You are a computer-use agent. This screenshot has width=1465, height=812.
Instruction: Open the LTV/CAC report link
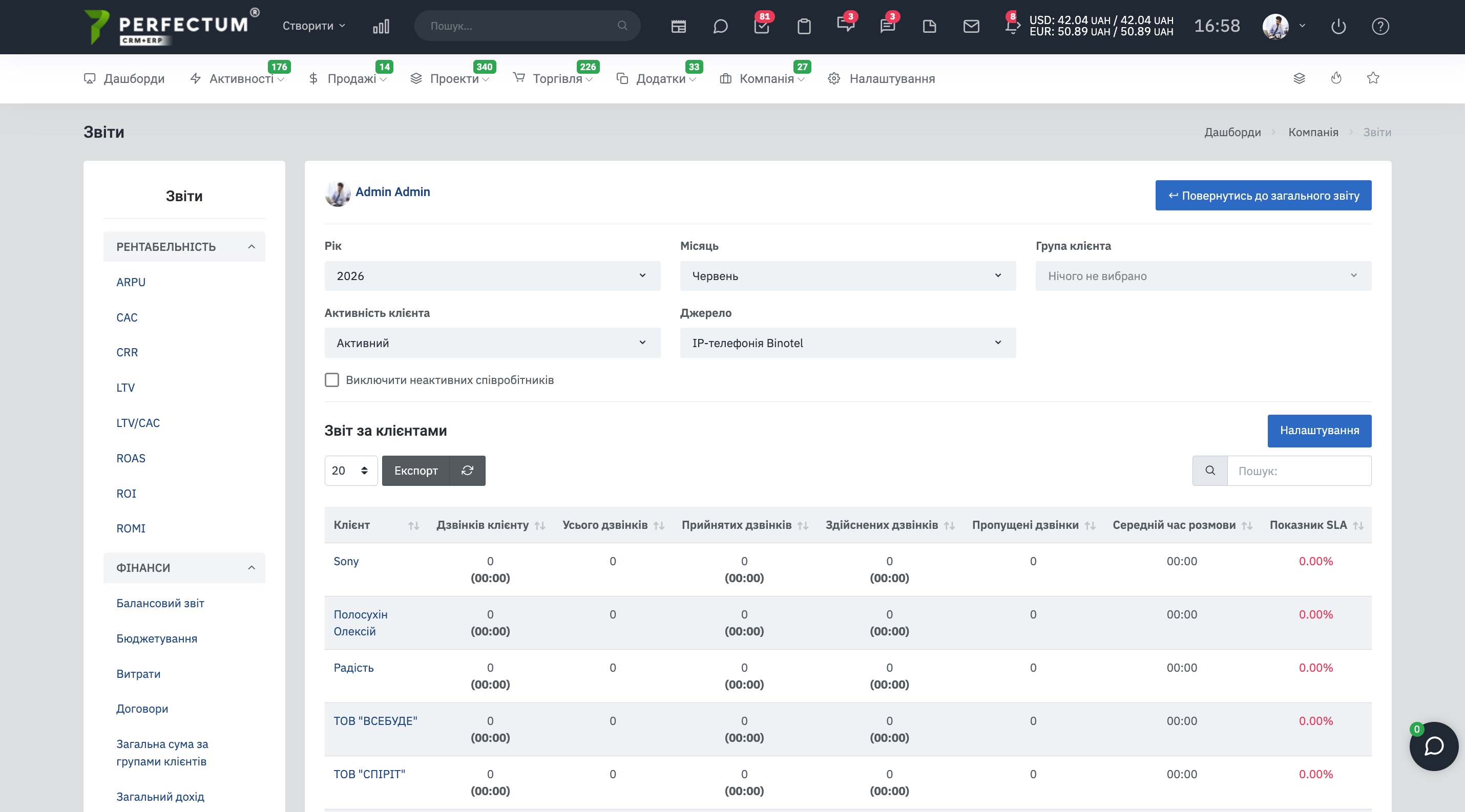(x=138, y=423)
